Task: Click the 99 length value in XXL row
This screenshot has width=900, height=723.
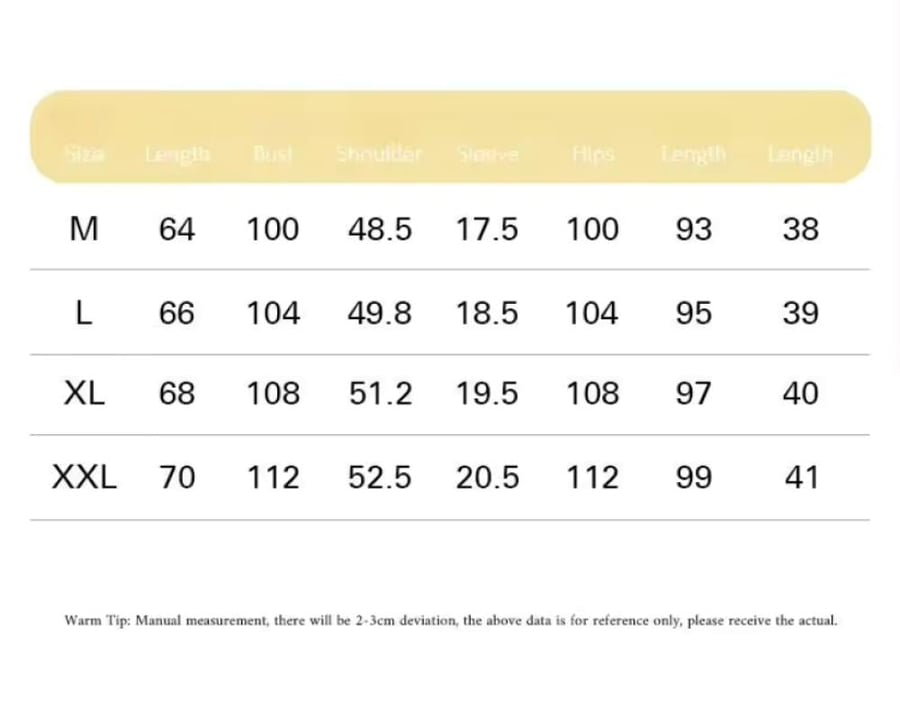Action: point(694,477)
